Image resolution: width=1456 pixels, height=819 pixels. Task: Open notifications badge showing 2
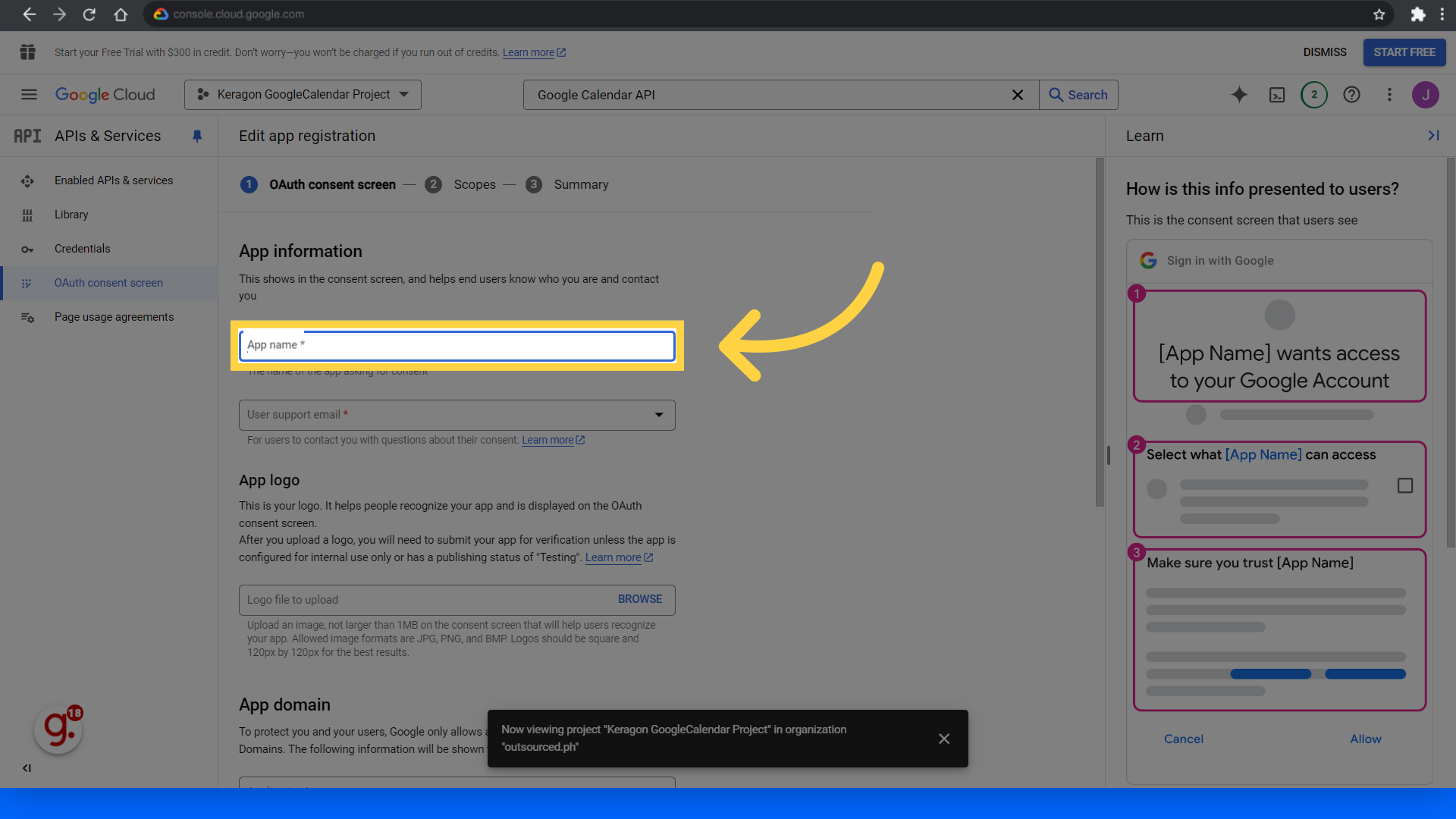(1314, 95)
